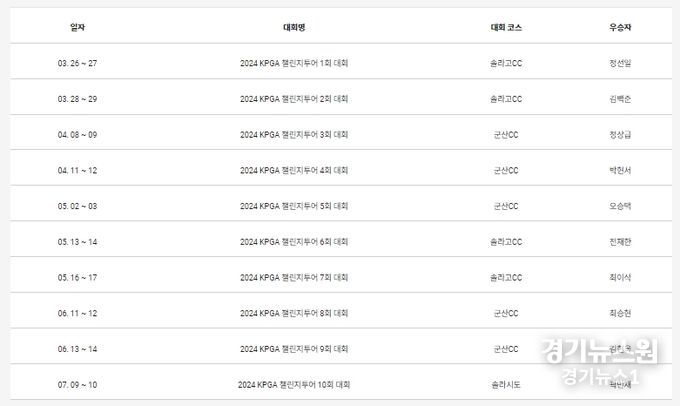Select the date 04. 08 ~ 09
The height and width of the screenshot is (406, 680).
click(77, 134)
